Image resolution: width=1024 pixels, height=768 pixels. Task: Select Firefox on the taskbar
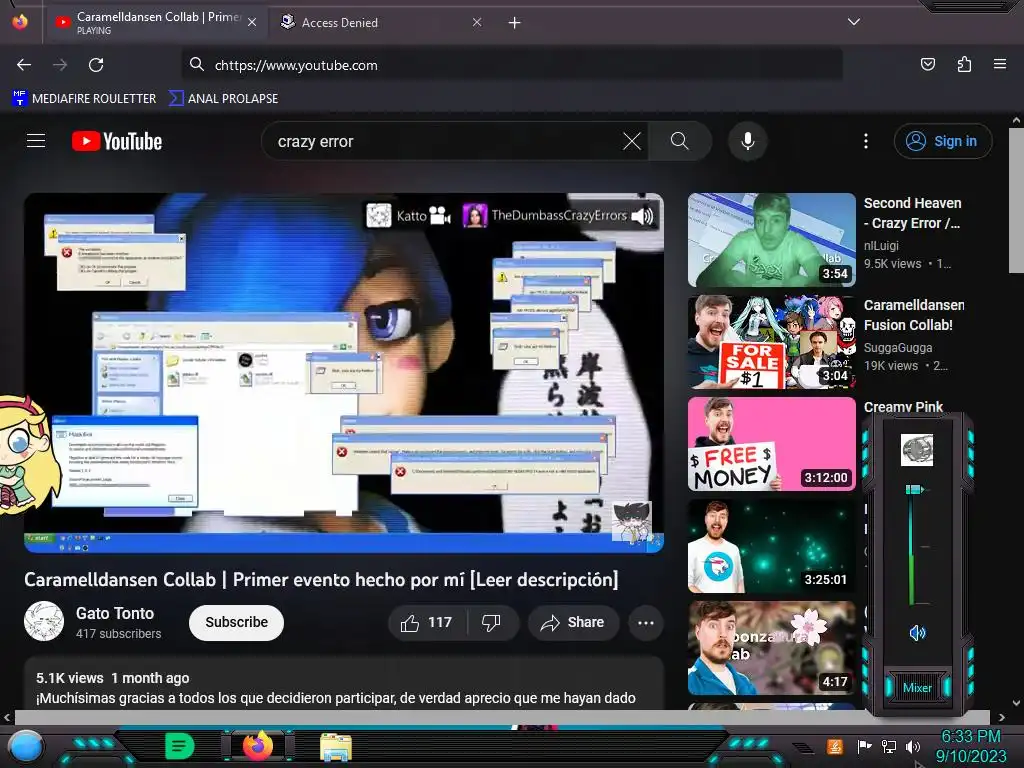[x=258, y=745]
